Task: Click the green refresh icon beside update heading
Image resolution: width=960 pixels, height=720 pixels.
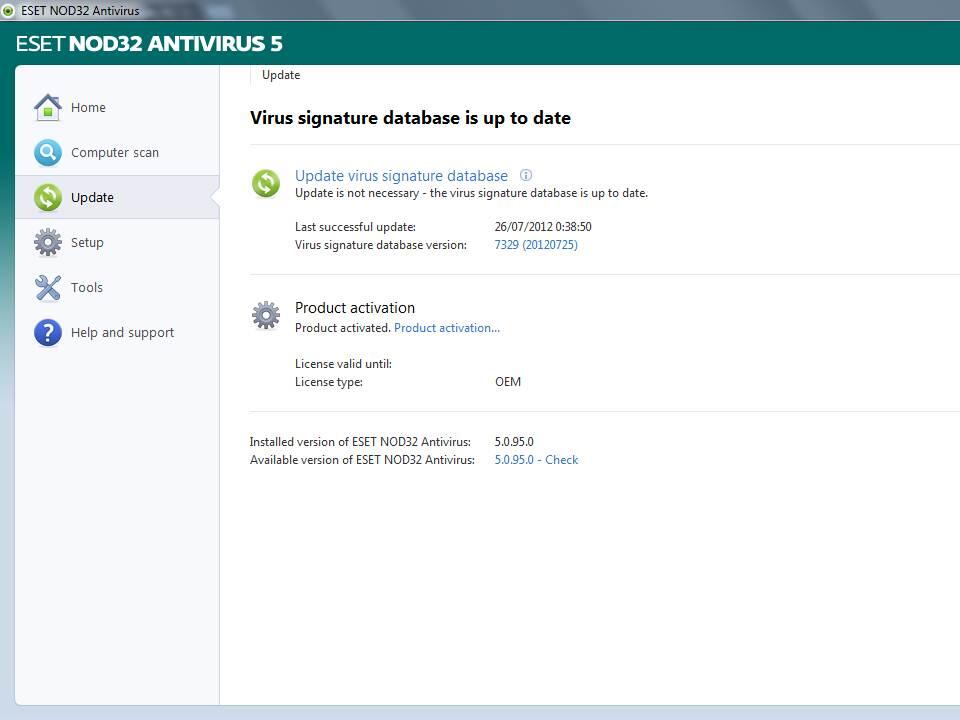Action: point(266,183)
